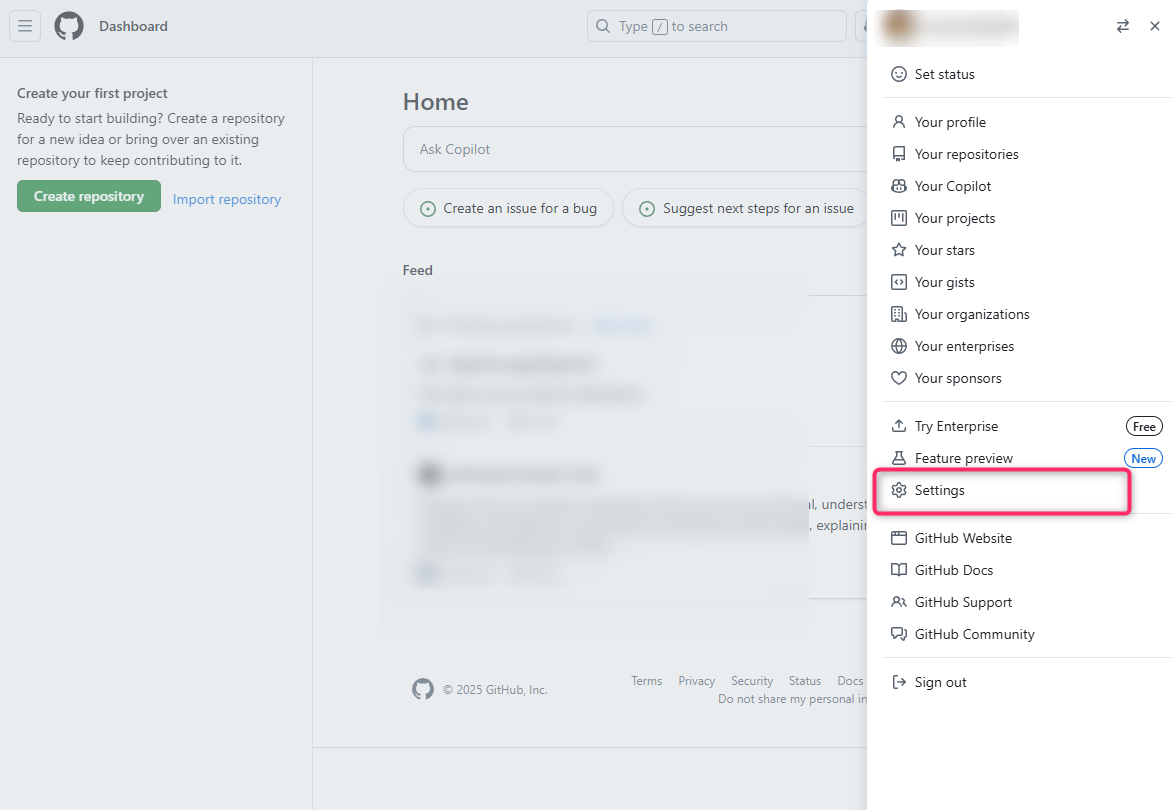Click the Home heading text
Screen dimensions: 1173x810
[435, 102]
